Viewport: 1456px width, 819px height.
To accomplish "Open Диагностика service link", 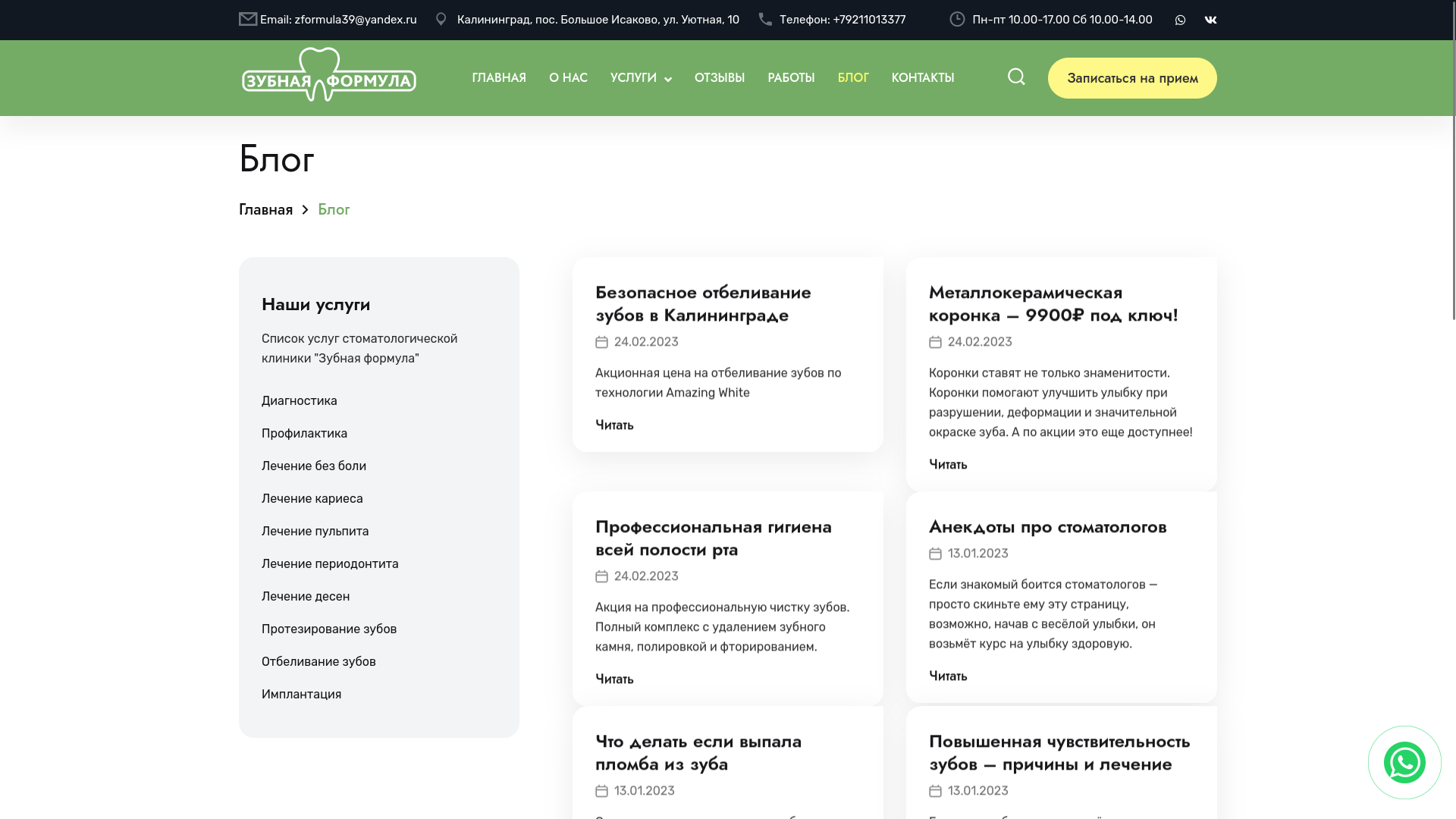I will (x=300, y=401).
